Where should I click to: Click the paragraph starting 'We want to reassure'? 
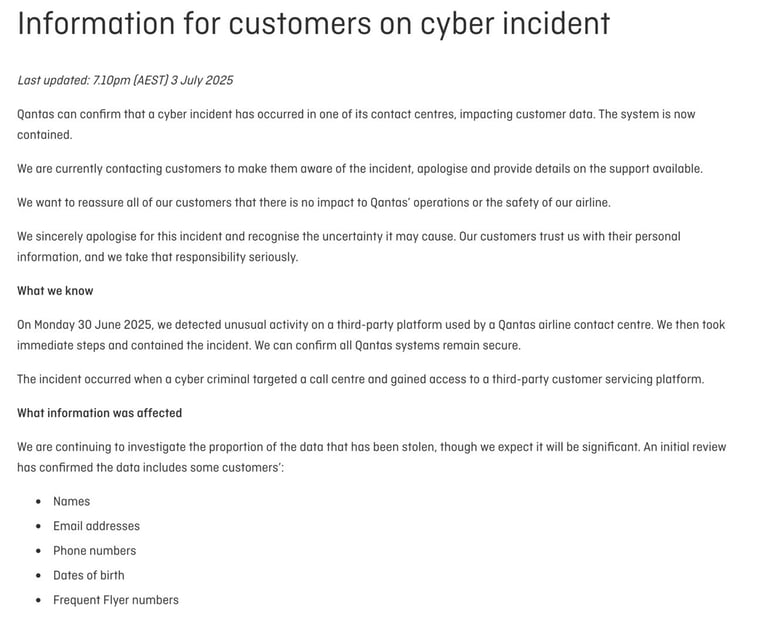click(314, 202)
